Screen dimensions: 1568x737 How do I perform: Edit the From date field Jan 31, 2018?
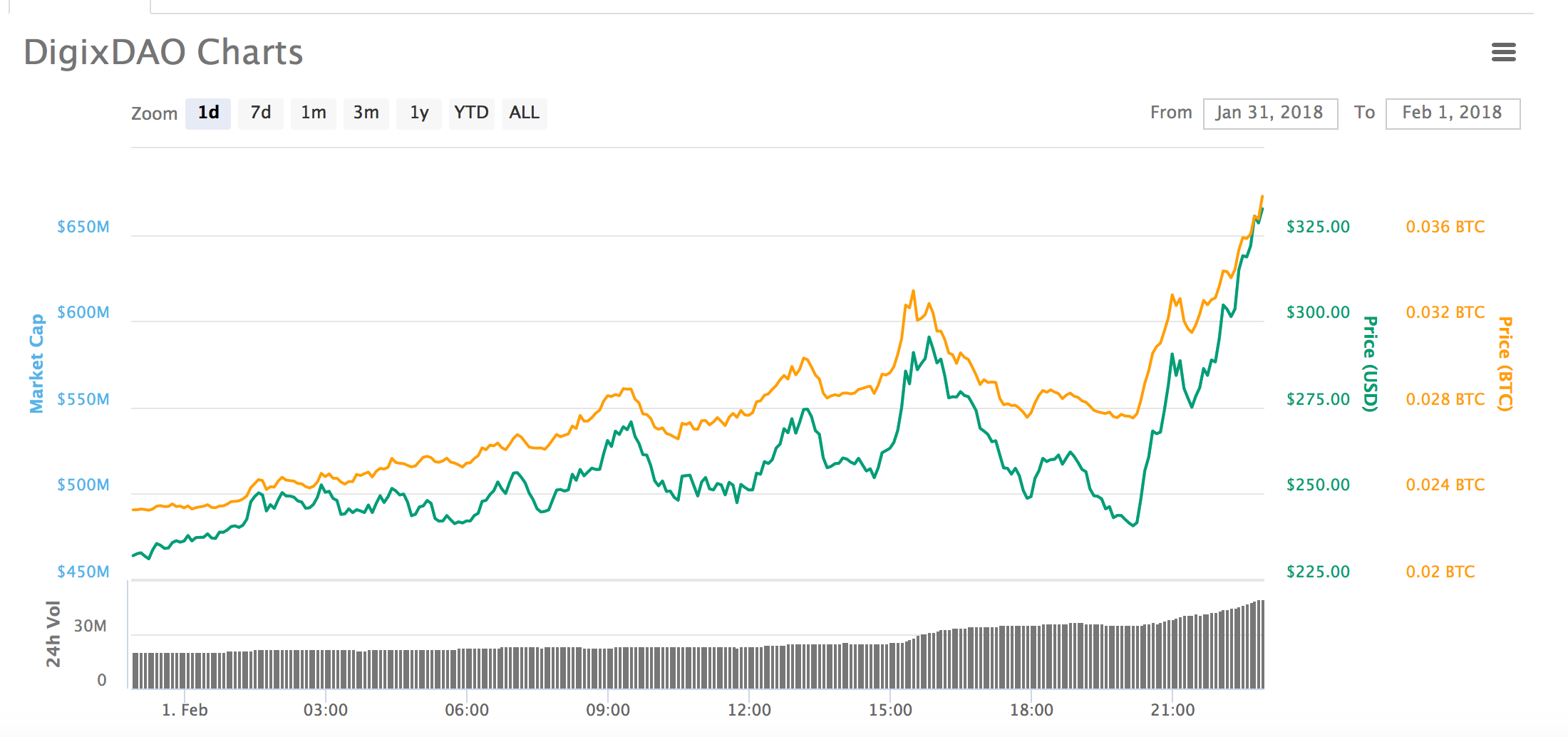pyautogui.click(x=1270, y=113)
